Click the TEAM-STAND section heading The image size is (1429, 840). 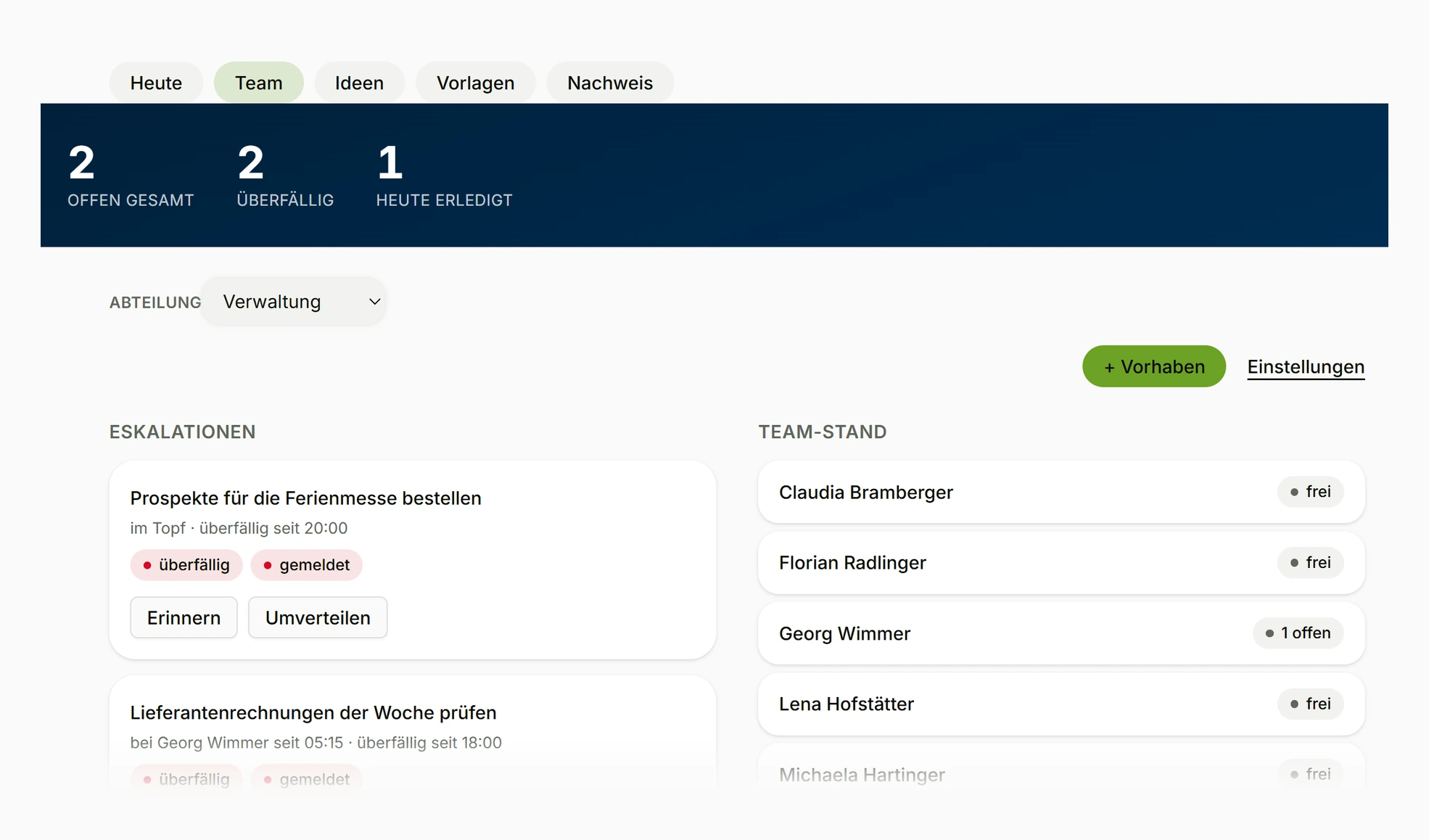click(x=823, y=432)
